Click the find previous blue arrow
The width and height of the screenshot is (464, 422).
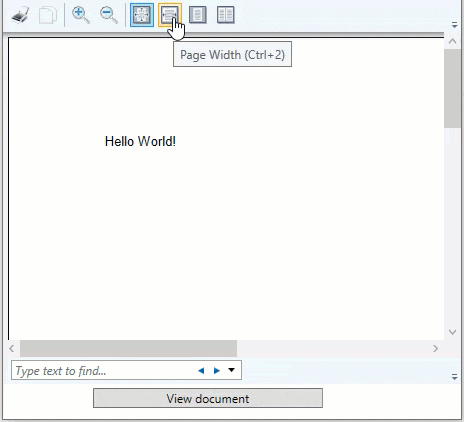point(201,370)
